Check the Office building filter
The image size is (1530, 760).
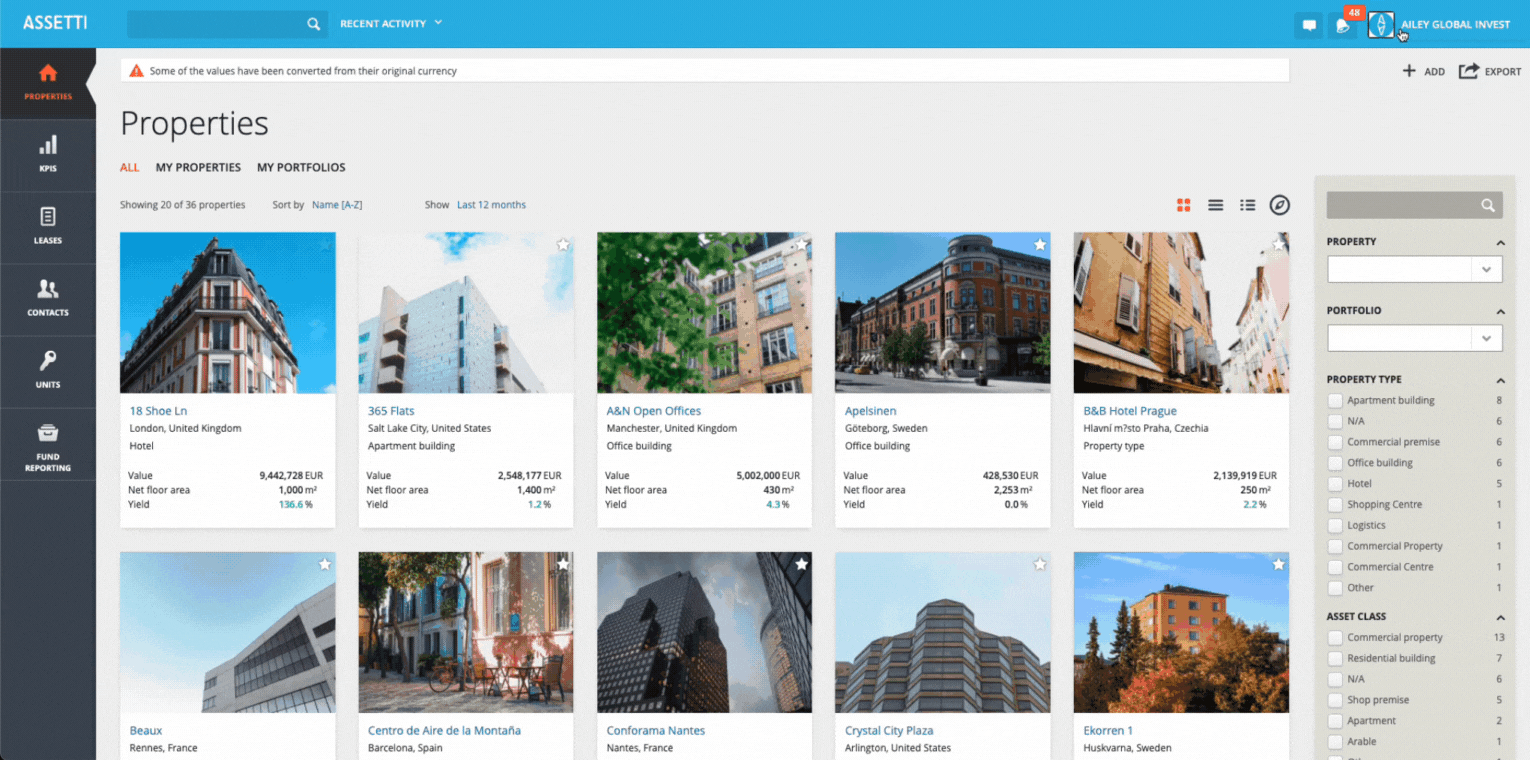(1335, 463)
